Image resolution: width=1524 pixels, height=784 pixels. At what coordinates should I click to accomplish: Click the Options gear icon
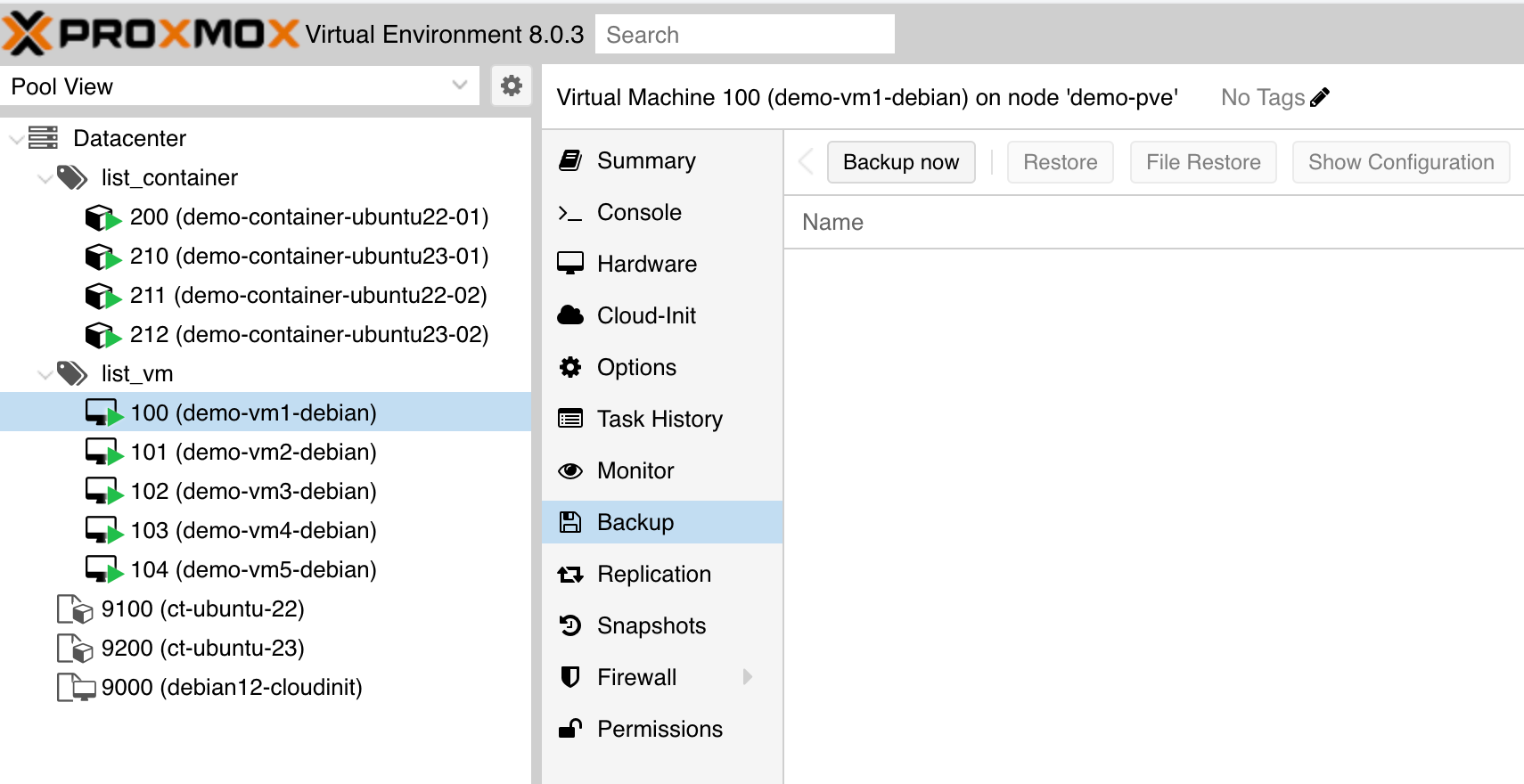570,367
